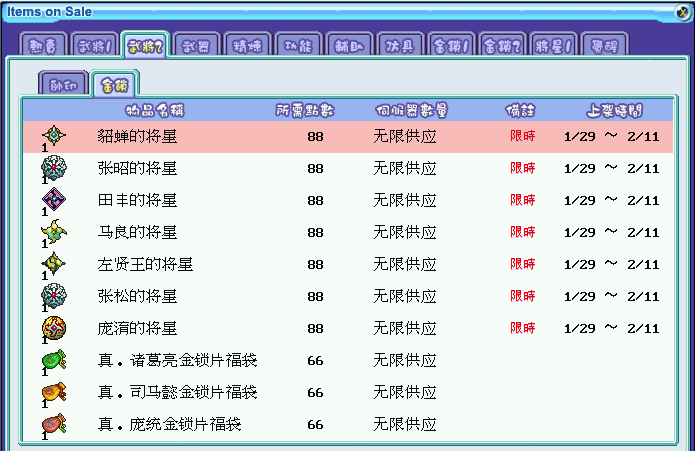Select the 田丰的将星 purple icon
The width and height of the screenshot is (695, 451).
coord(53,200)
